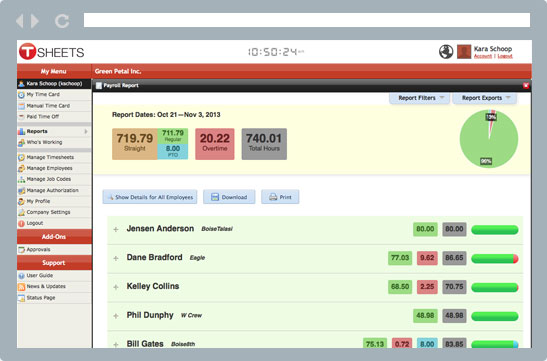Open the Report Exports dropdown
The height and width of the screenshot is (361, 547).
485,98
